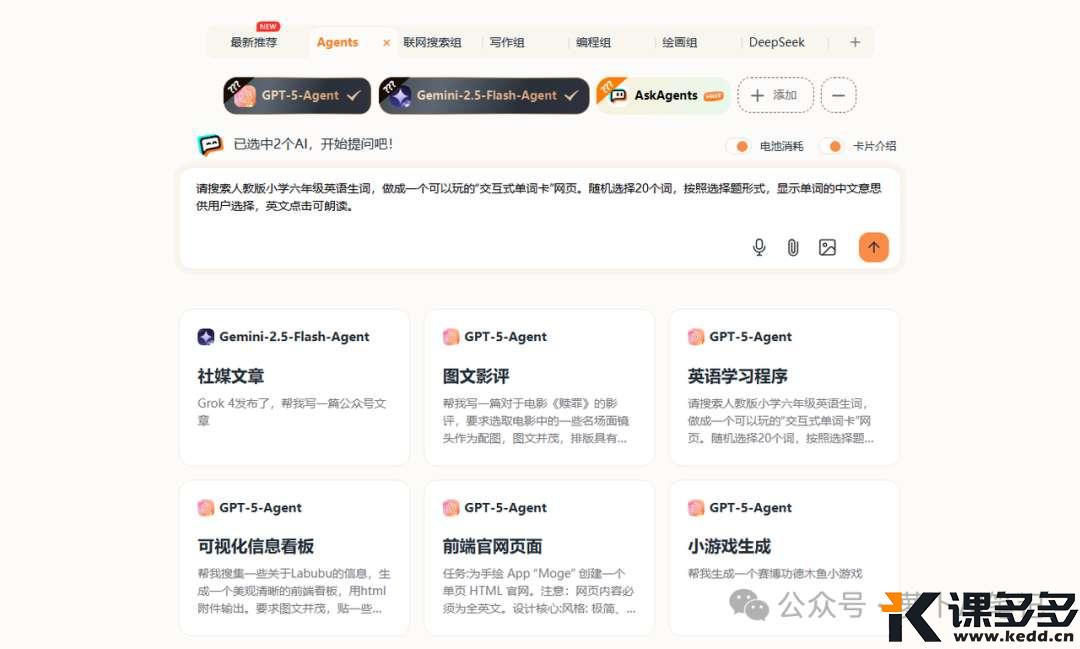Click the minus button to remove an AI
Image resolution: width=1080 pixels, height=649 pixels.
[838, 95]
